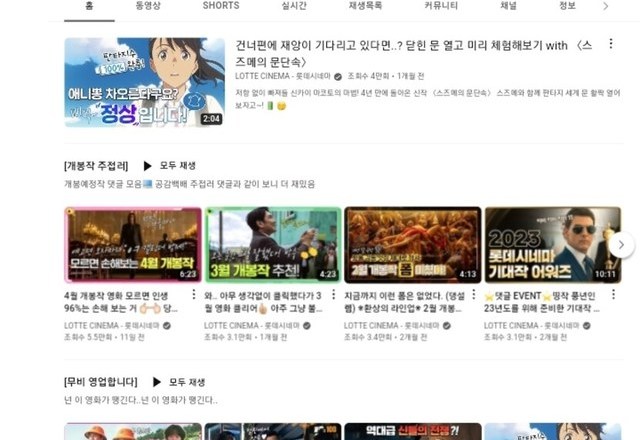Viewport: 640px width, 440px height.
Task: Click play icon next to [개봉작 주접러] heading
Action: [147, 166]
